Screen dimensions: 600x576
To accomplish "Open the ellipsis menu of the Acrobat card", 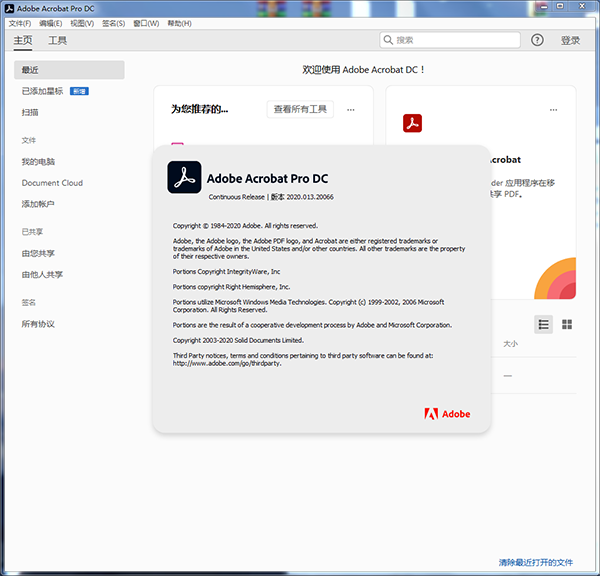I will (553, 110).
